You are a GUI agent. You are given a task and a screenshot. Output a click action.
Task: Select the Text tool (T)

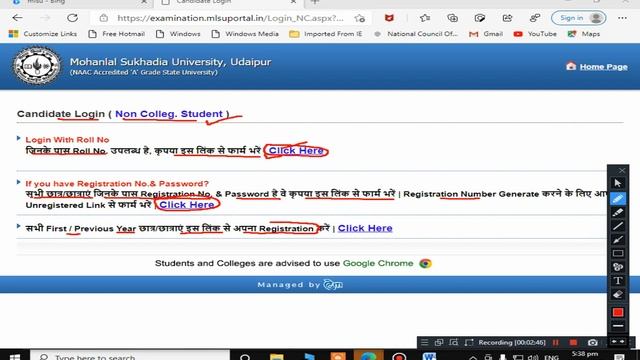tap(618, 281)
